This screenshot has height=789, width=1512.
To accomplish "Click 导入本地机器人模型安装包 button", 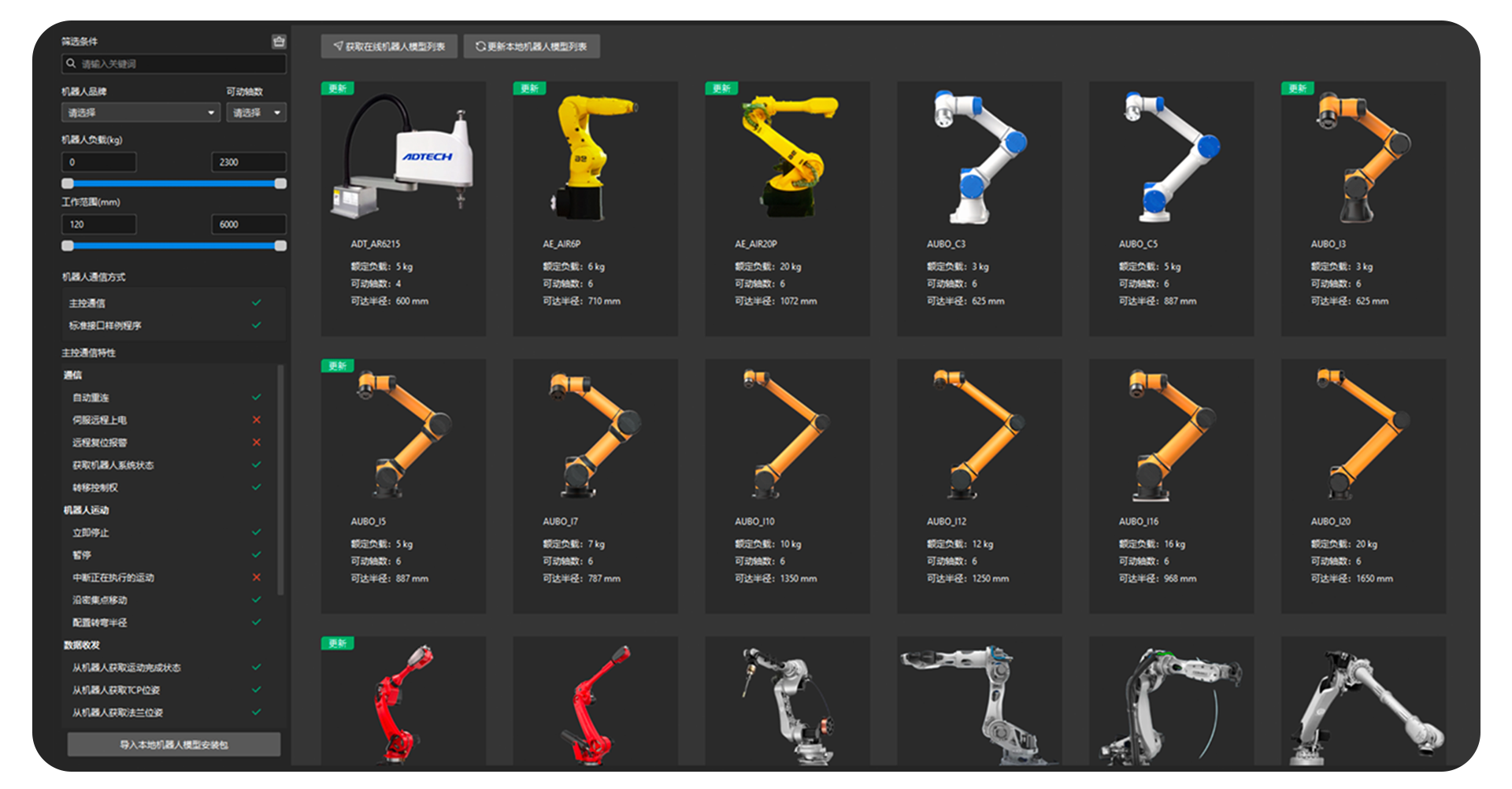I will pyautogui.click(x=174, y=744).
